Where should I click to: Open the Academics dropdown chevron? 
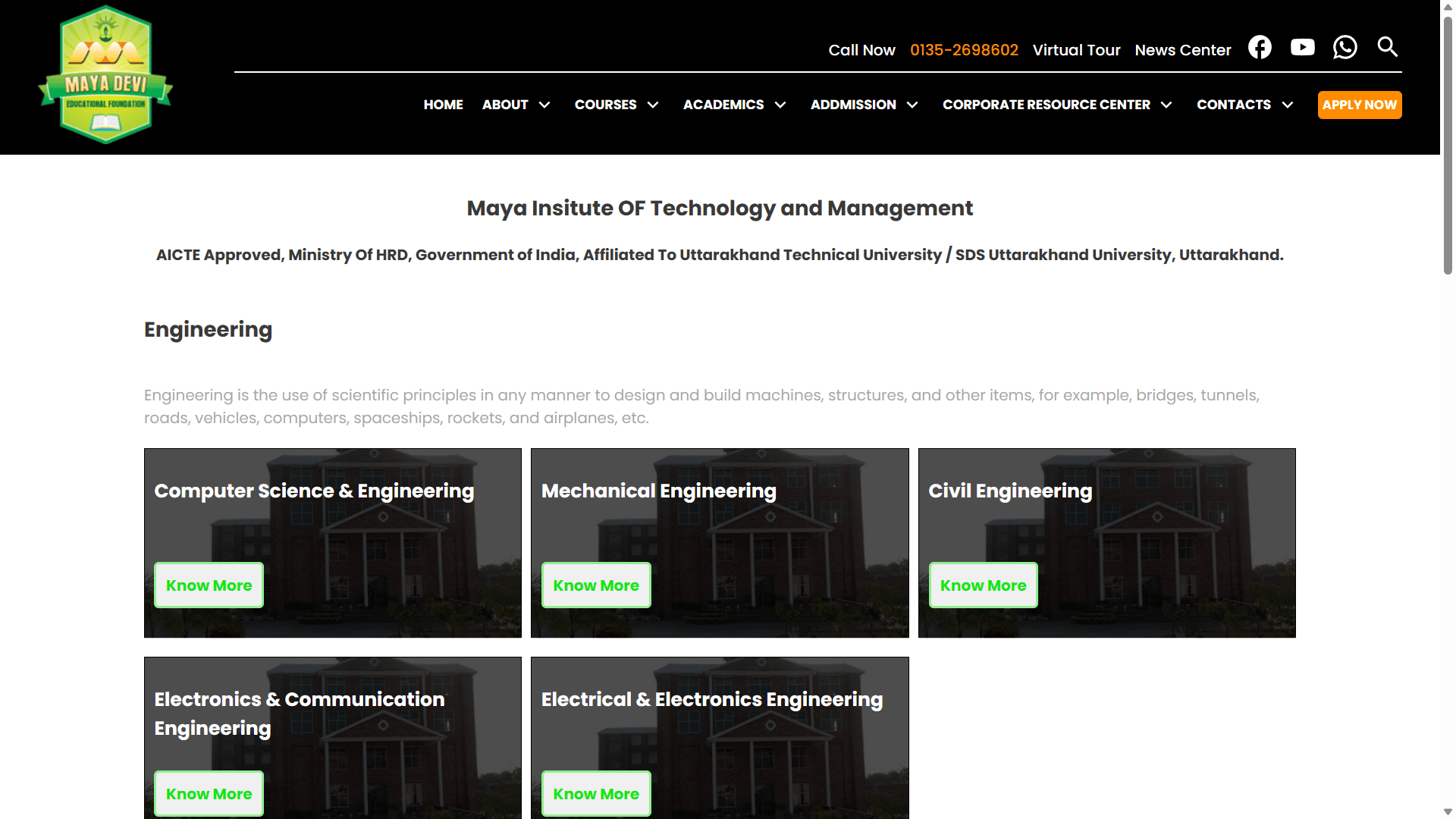tap(780, 105)
